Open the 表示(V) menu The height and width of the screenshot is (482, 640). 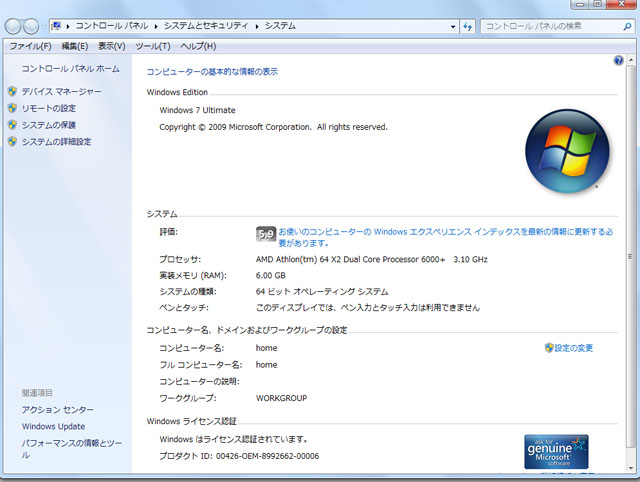click(x=112, y=46)
